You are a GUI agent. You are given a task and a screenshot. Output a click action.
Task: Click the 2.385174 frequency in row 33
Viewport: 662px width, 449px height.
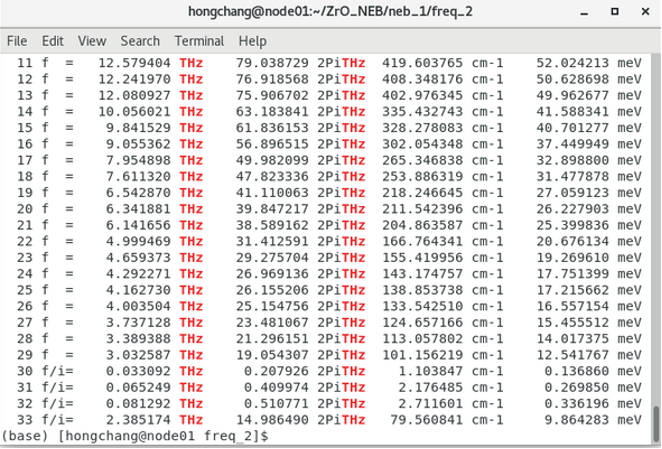coord(136,420)
